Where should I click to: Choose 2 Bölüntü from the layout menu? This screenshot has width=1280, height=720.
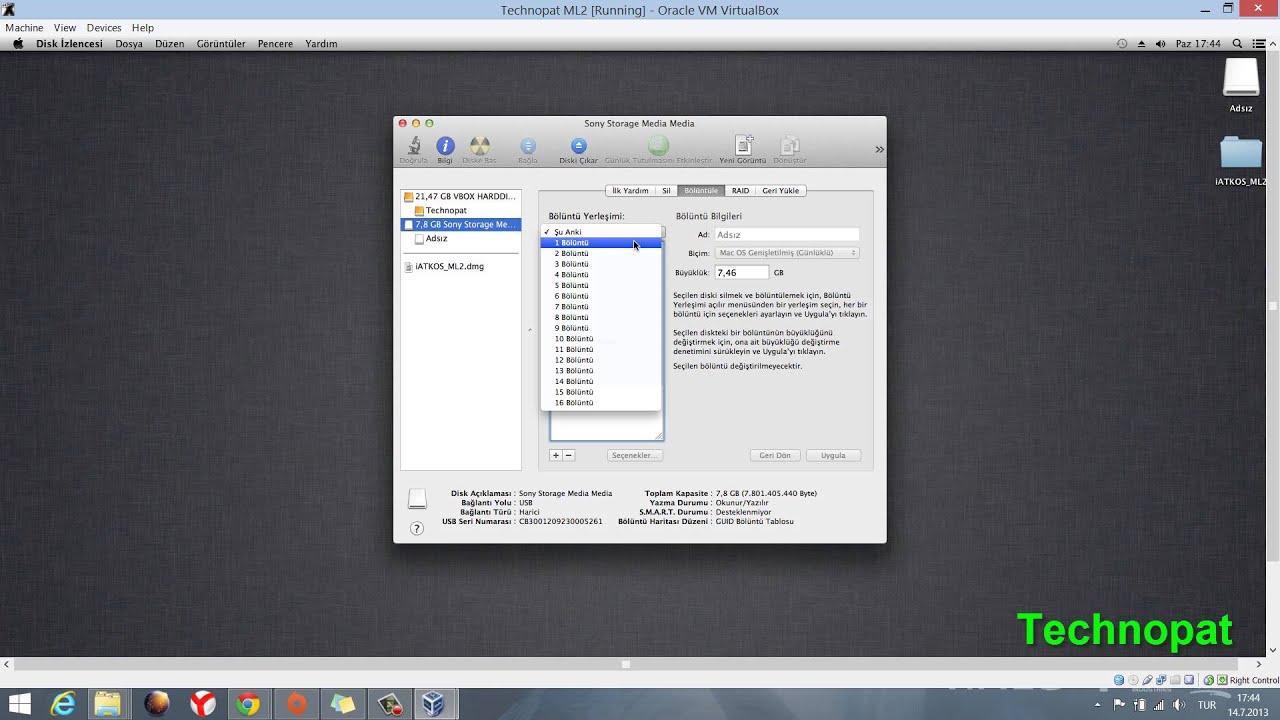point(601,254)
